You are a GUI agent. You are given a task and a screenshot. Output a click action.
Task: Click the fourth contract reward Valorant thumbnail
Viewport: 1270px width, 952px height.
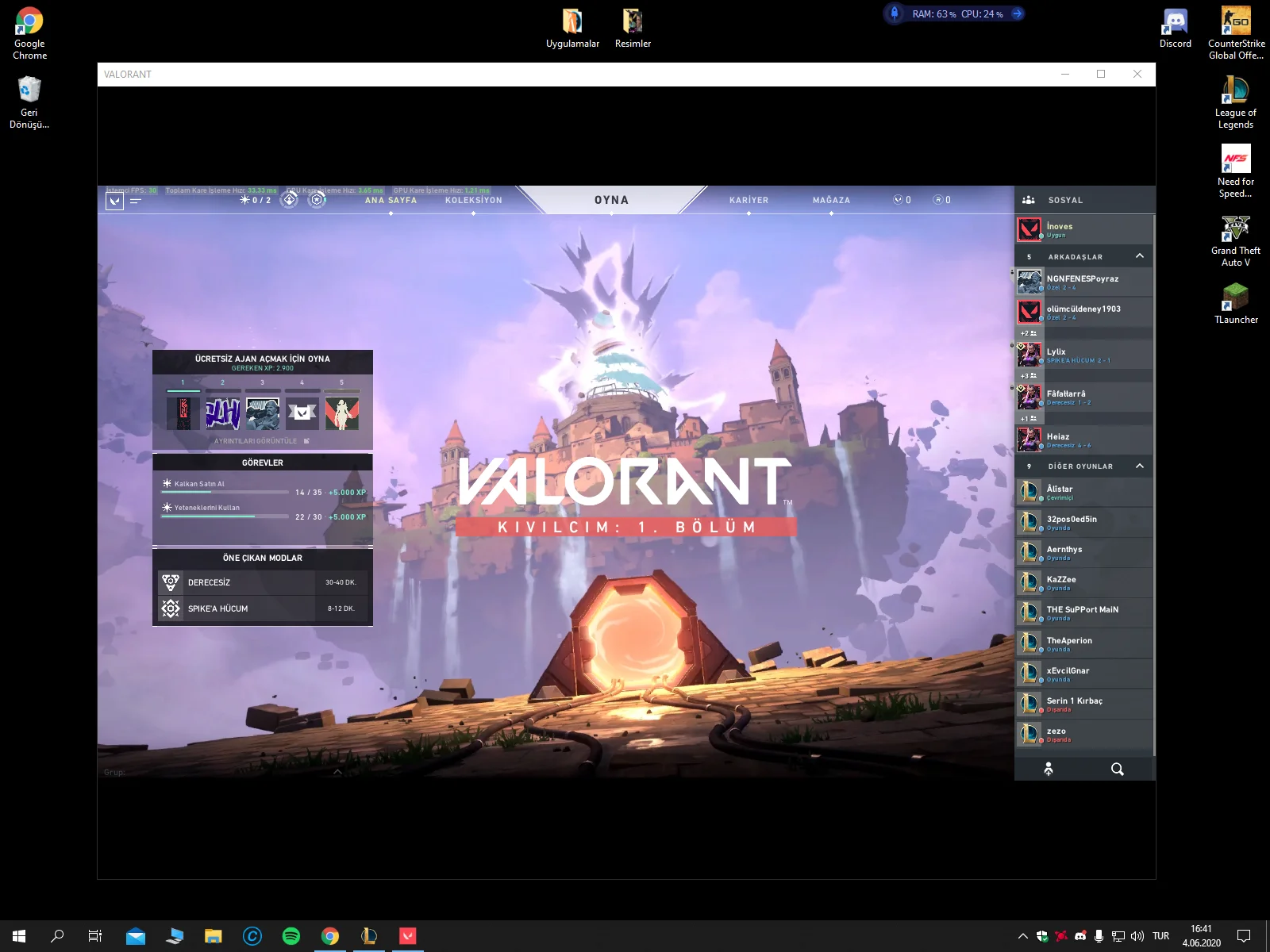(302, 413)
